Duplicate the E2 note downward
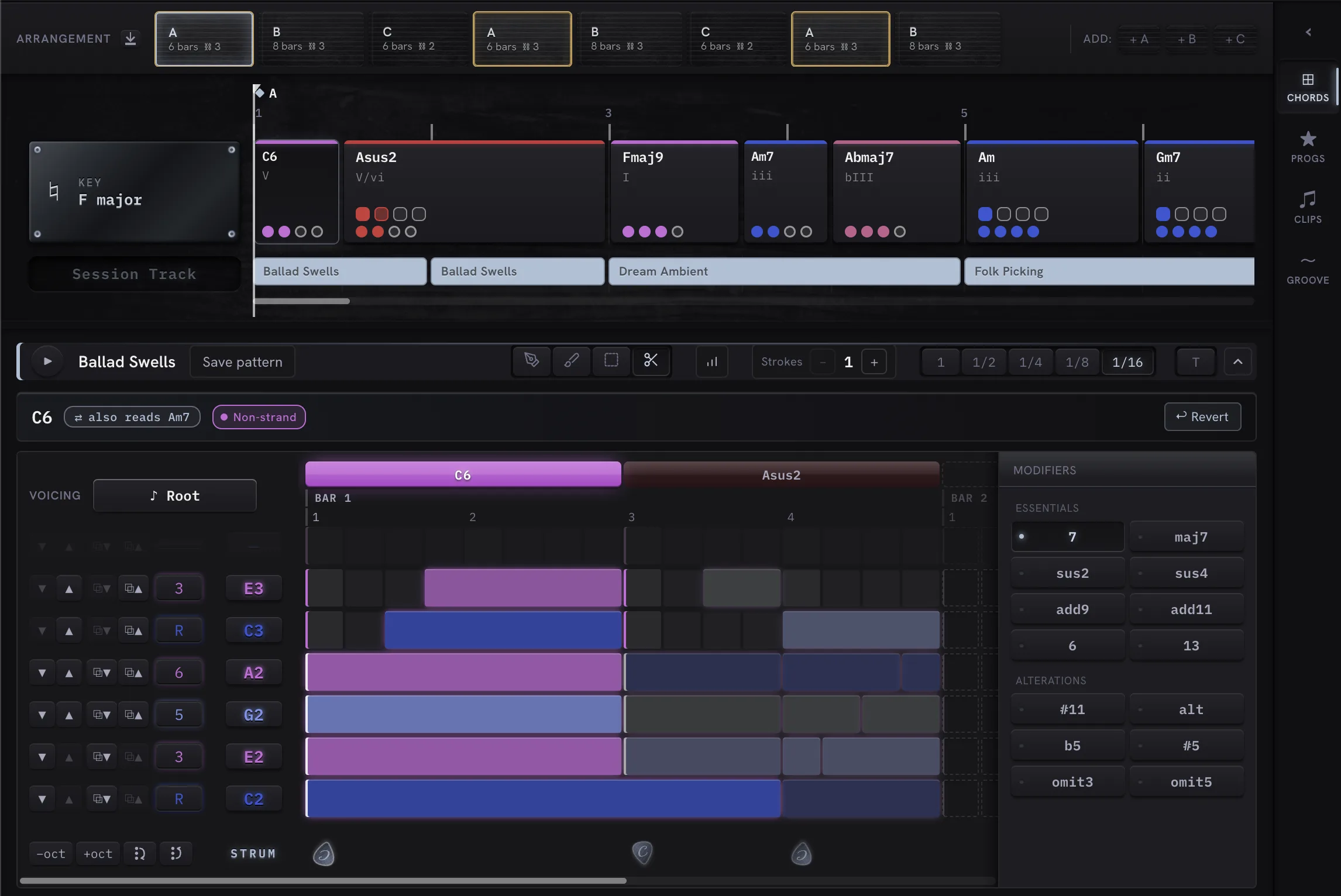Viewport: 1341px width, 896px height. 102,757
